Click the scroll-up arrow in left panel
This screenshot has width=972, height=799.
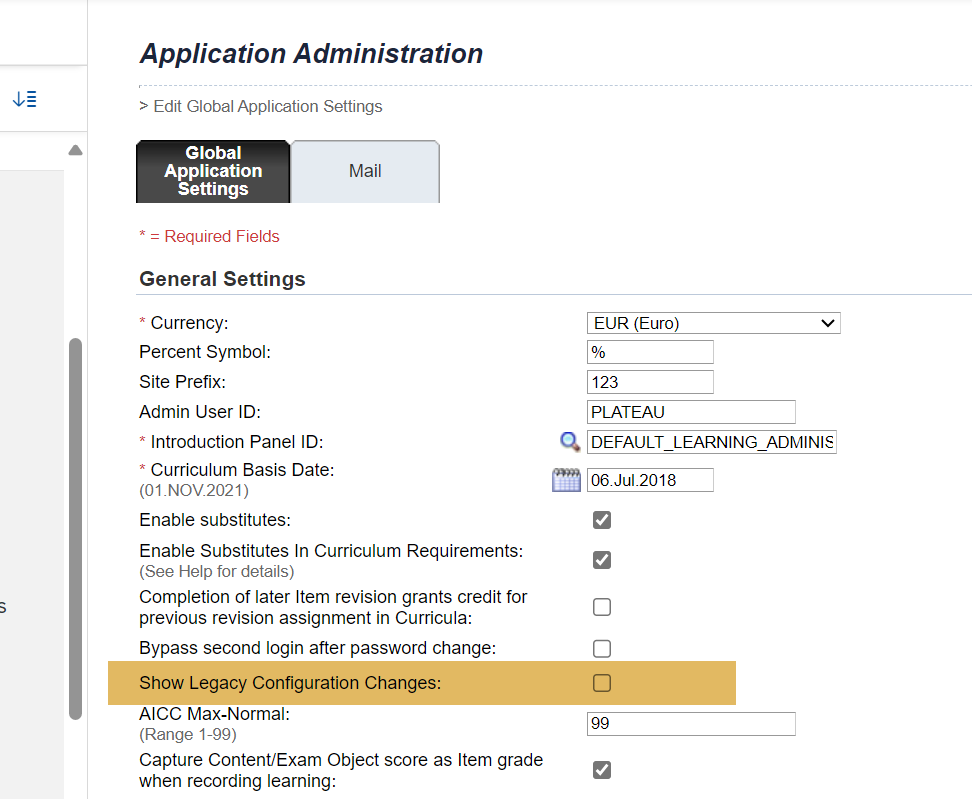(x=75, y=150)
